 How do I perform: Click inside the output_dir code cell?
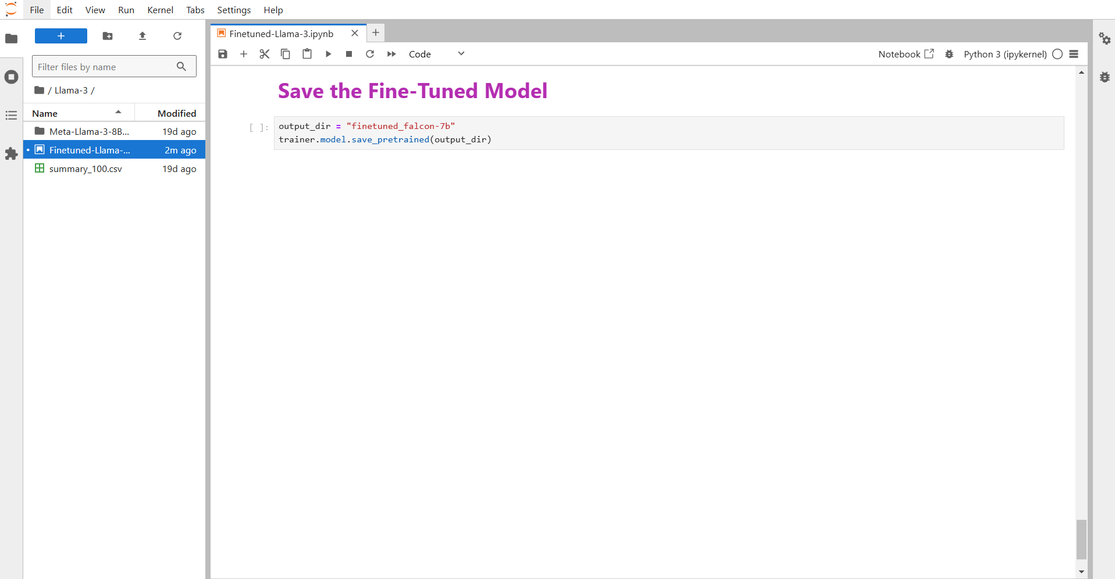[x=669, y=133]
